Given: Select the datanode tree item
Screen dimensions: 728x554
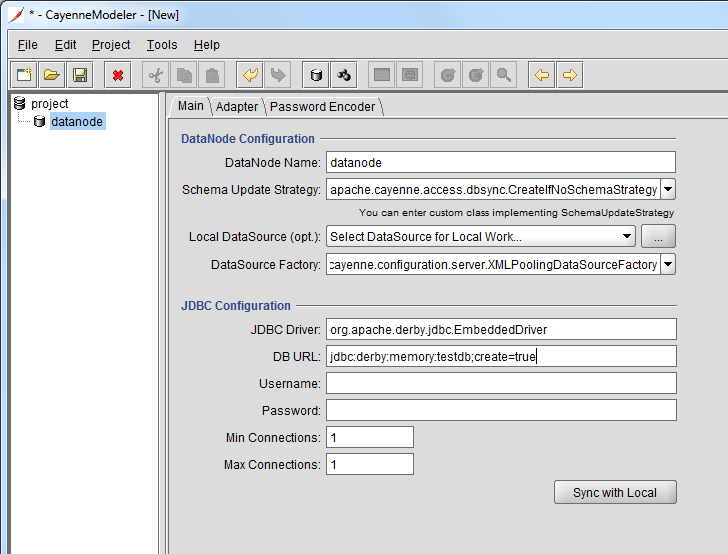Looking at the screenshot, I should (x=77, y=121).
